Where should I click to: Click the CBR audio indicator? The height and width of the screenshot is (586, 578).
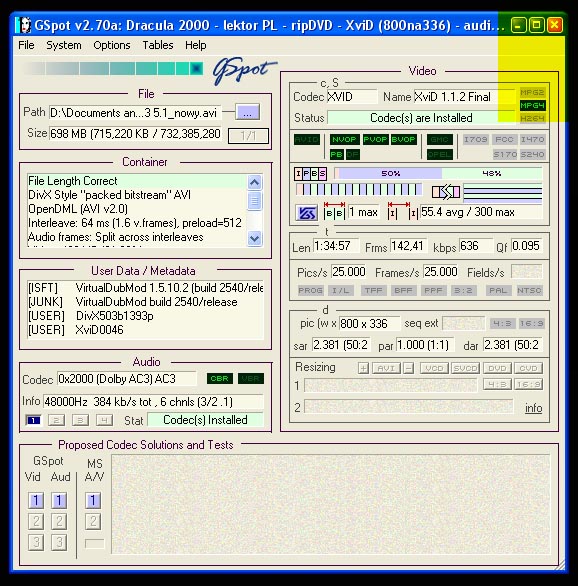pyautogui.click(x=220, y=379)
